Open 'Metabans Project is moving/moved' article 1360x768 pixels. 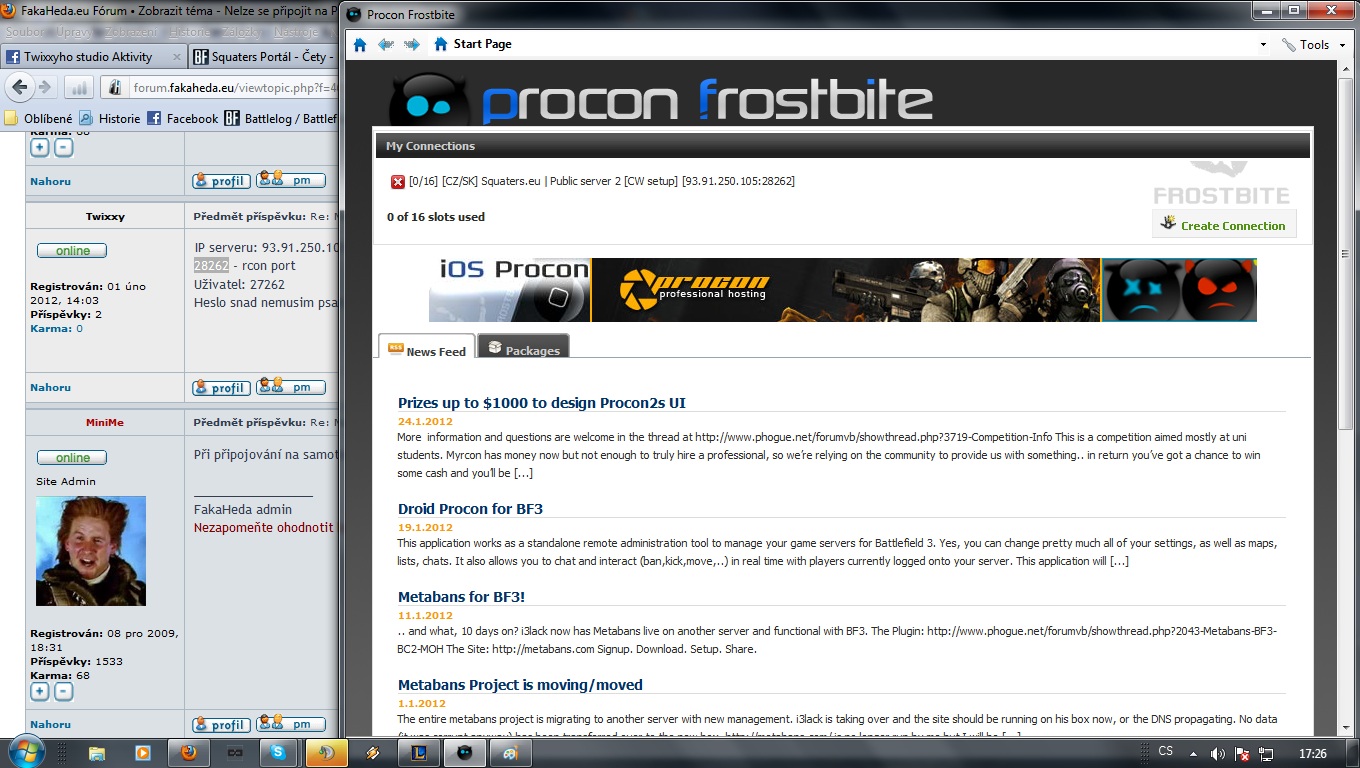[x=520, y=685]
